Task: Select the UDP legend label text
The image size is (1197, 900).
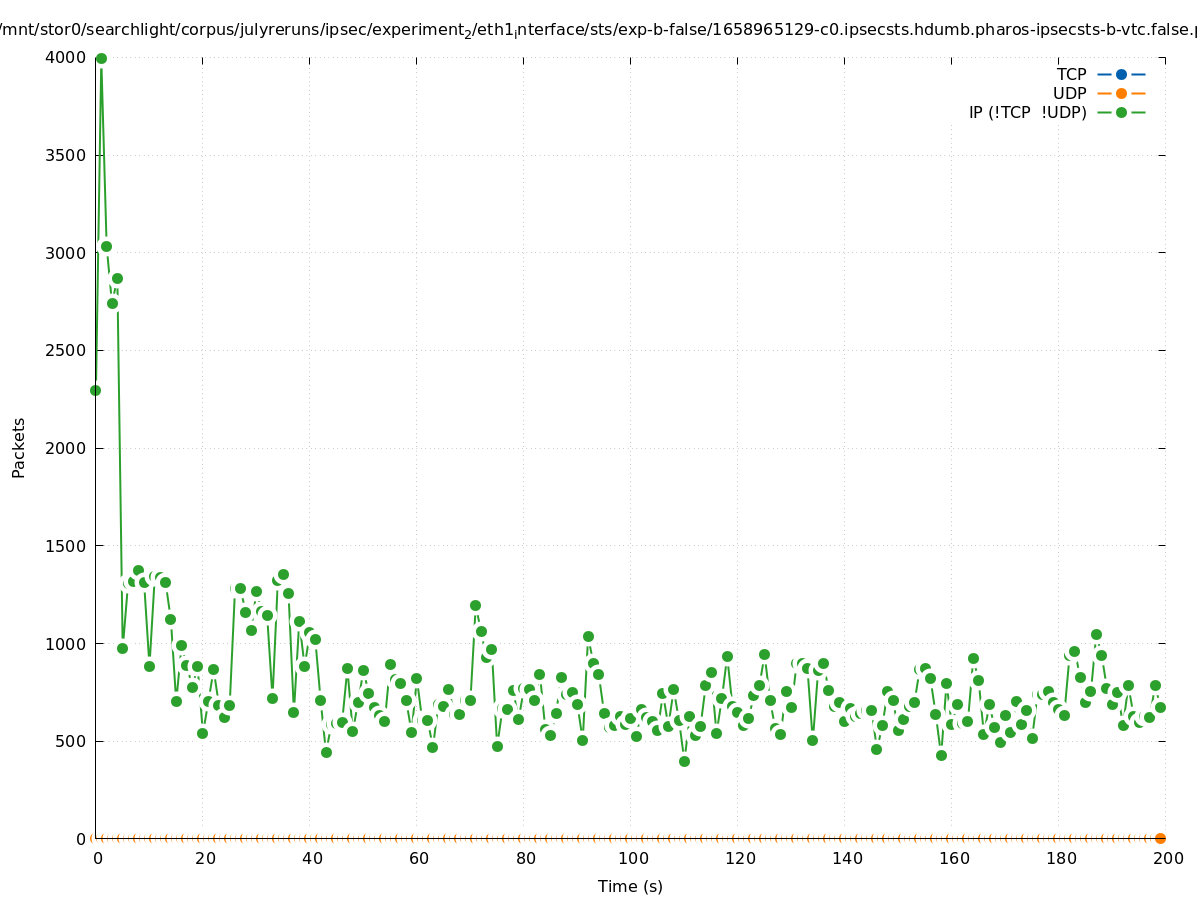Action: click(1069, 93)
